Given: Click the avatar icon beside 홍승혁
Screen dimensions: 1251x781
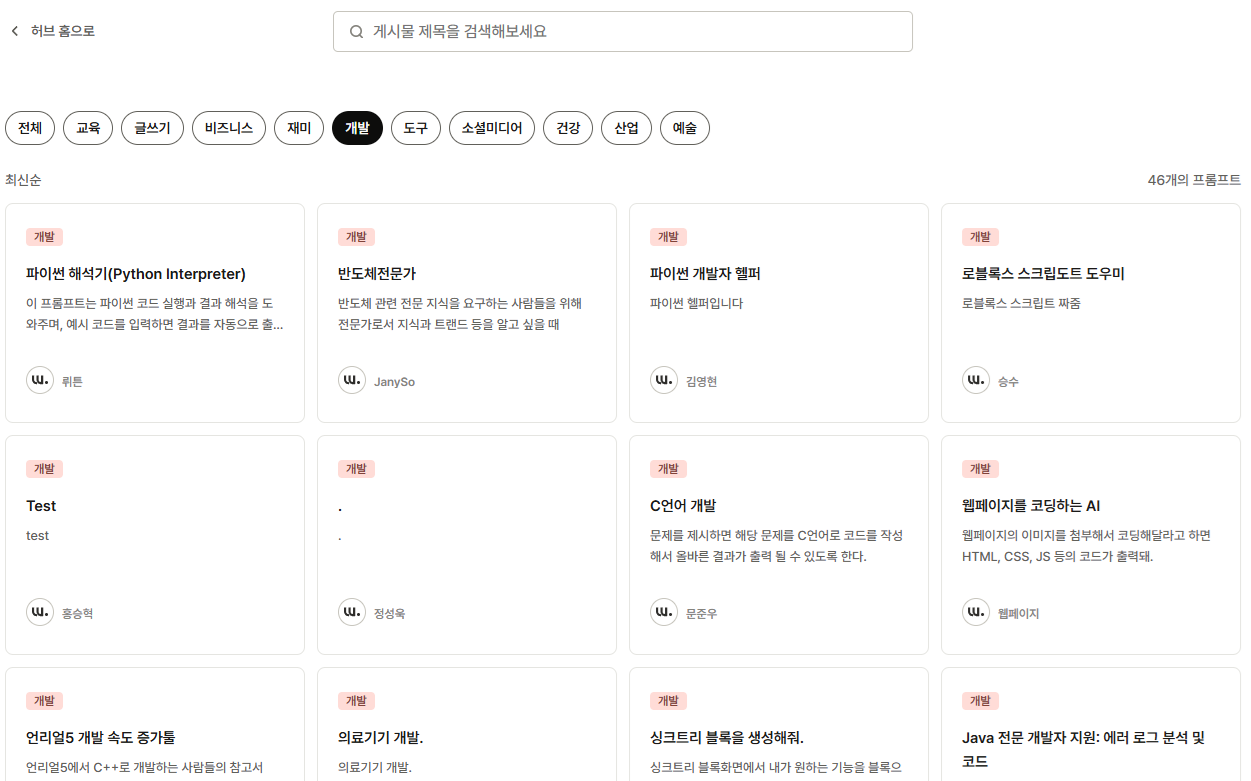Looking at the screenshot, I should pos(40,612).
